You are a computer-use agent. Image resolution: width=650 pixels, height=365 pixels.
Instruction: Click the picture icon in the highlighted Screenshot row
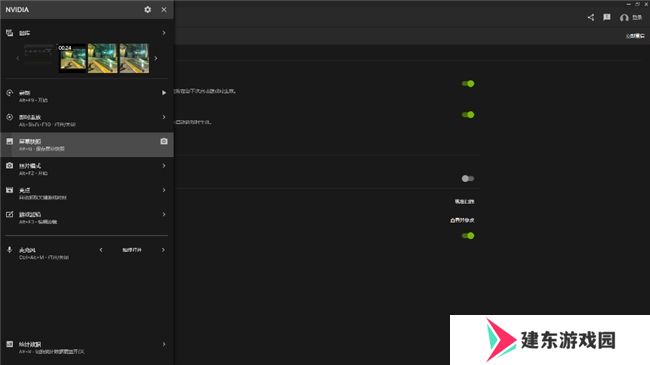coord(10,141)
